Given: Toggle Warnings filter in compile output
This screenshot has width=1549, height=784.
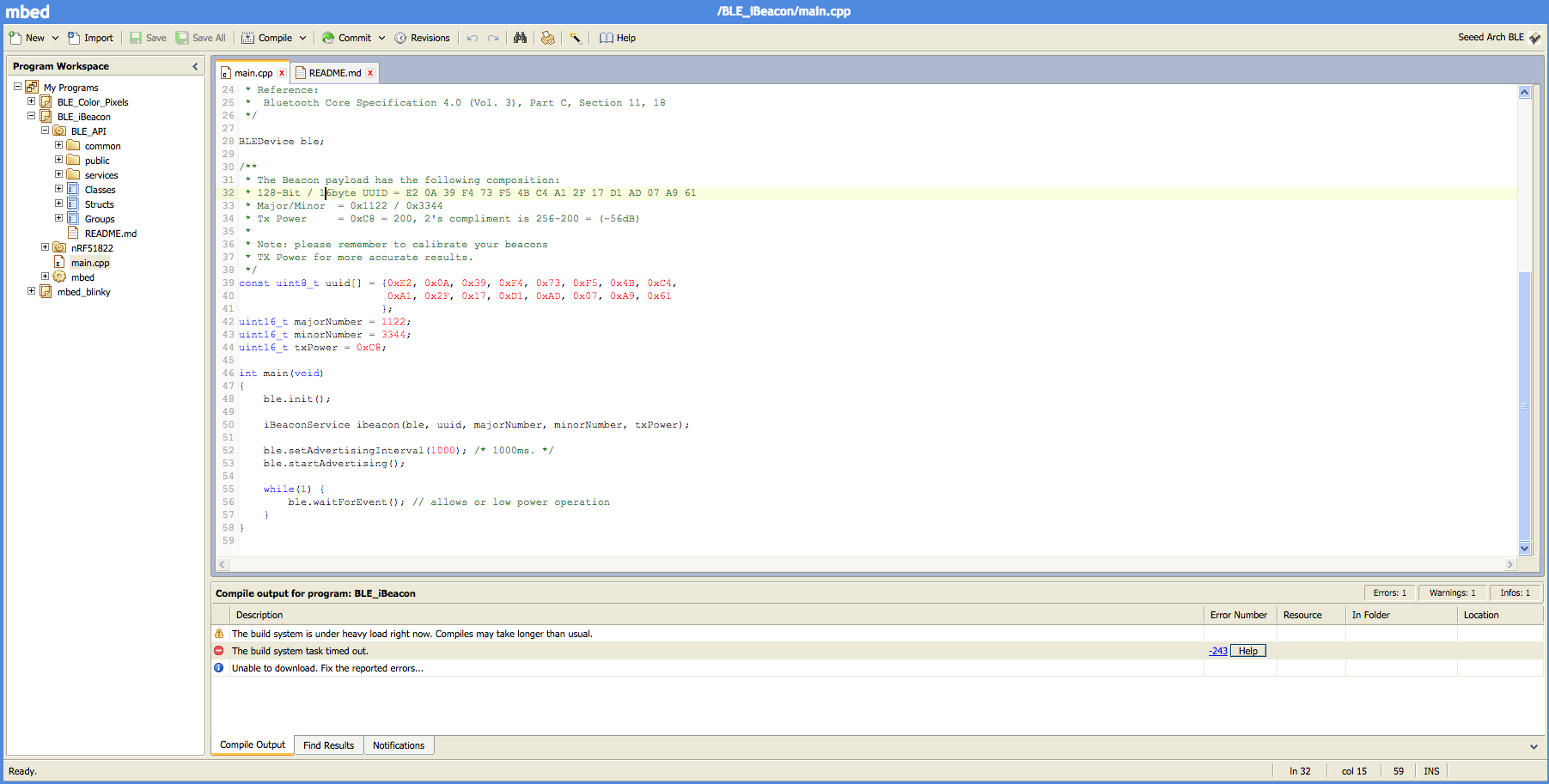Looking at the screenshot, I should (1452, 593).
